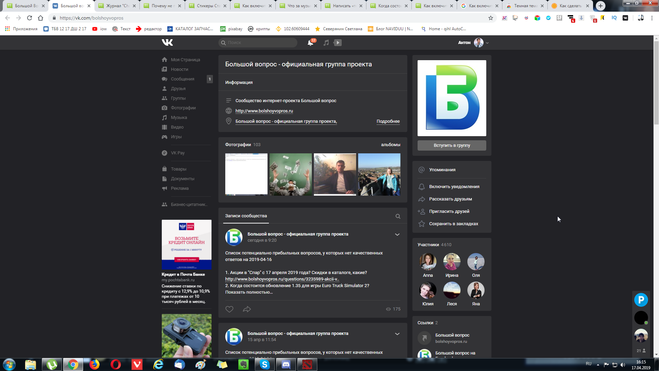Screen dimensions: 659x371
Task: Focus the VK search field
Action: [258, 42]
